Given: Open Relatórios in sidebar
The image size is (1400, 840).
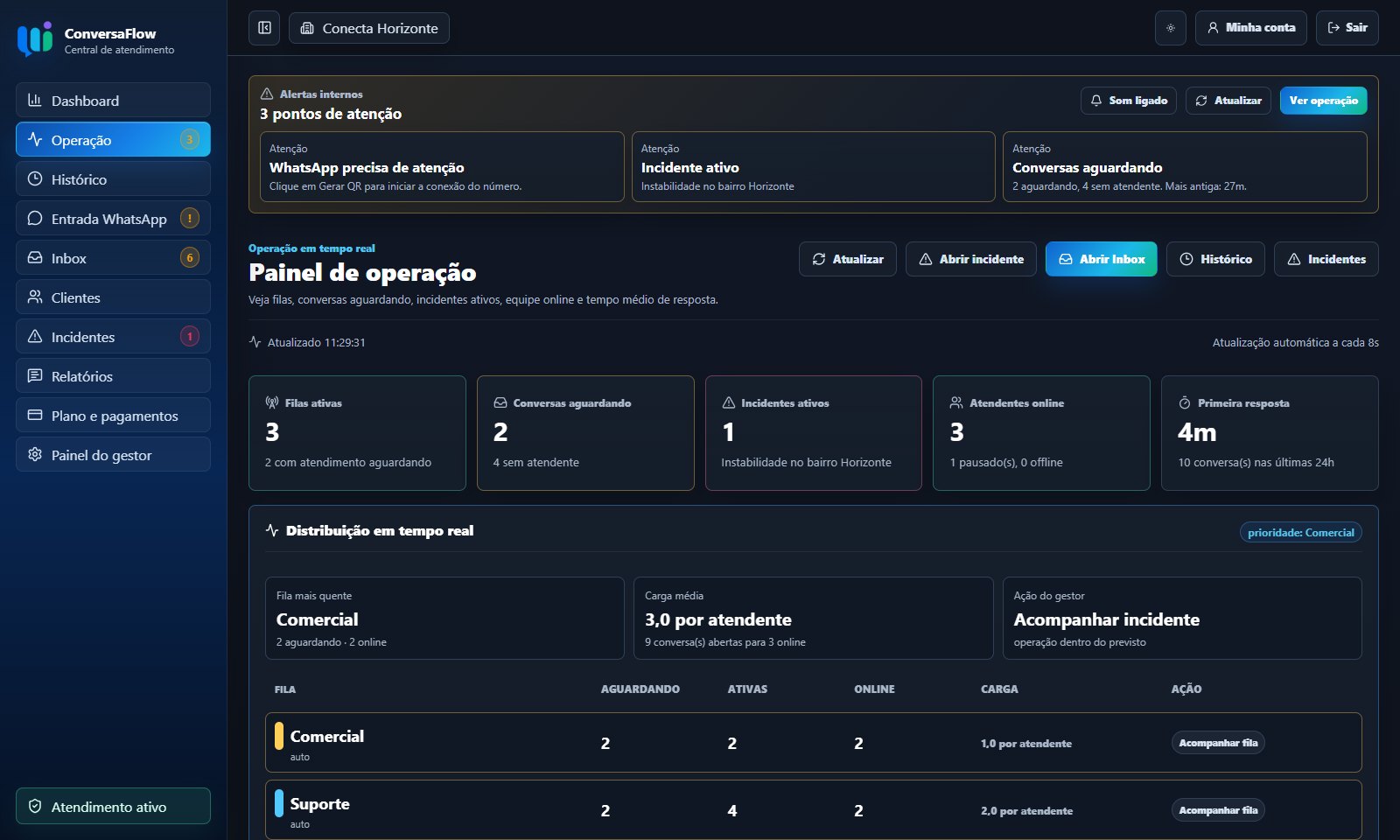Looking at the screenshot, I should (113, 376).
